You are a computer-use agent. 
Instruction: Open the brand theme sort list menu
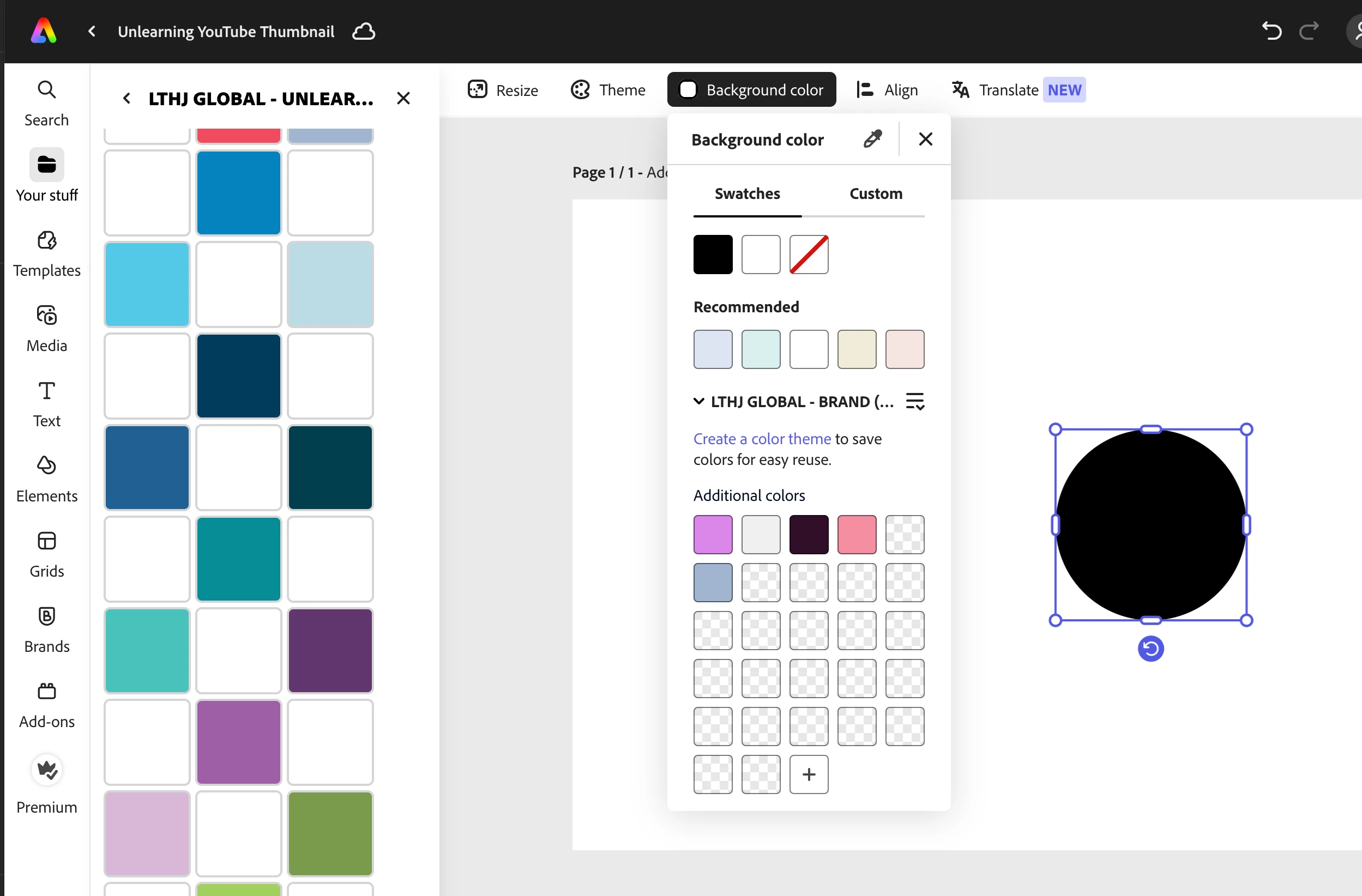[914, 401]
